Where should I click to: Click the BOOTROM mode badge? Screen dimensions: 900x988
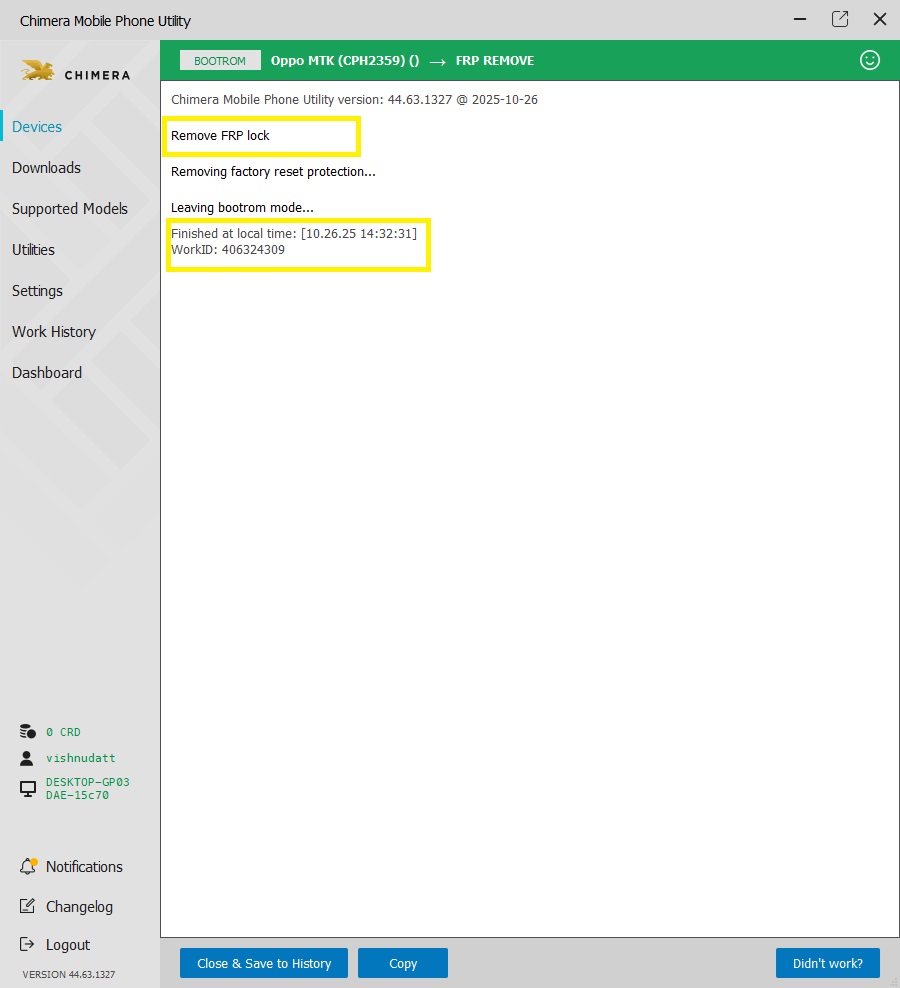click(x=220, y=60)
